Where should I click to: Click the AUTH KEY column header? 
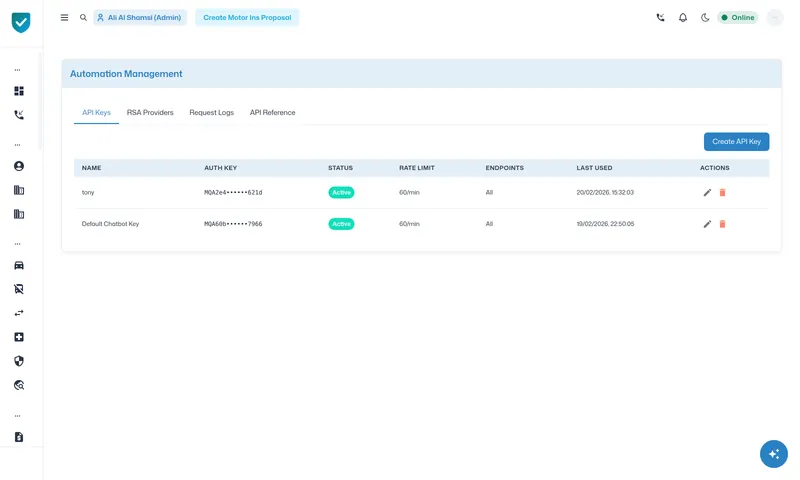click(x=220, y=168)
